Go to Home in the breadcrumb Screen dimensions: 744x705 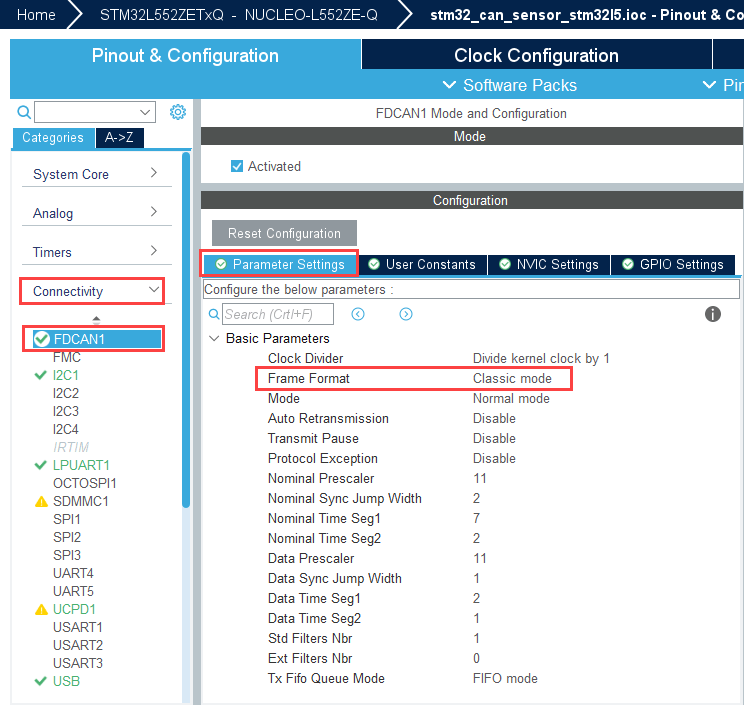(x=36, y=15)
